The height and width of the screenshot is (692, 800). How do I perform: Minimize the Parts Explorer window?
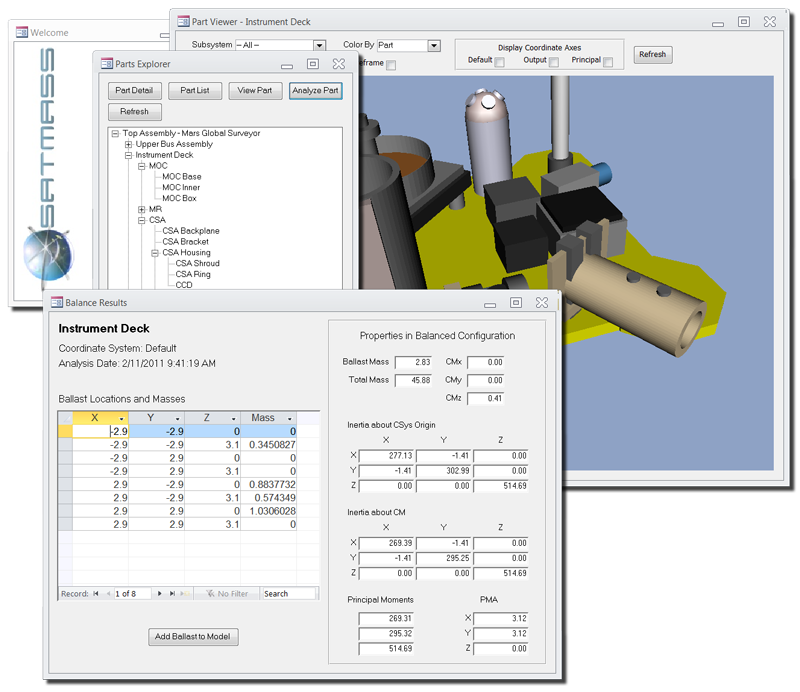click(287, 66)
